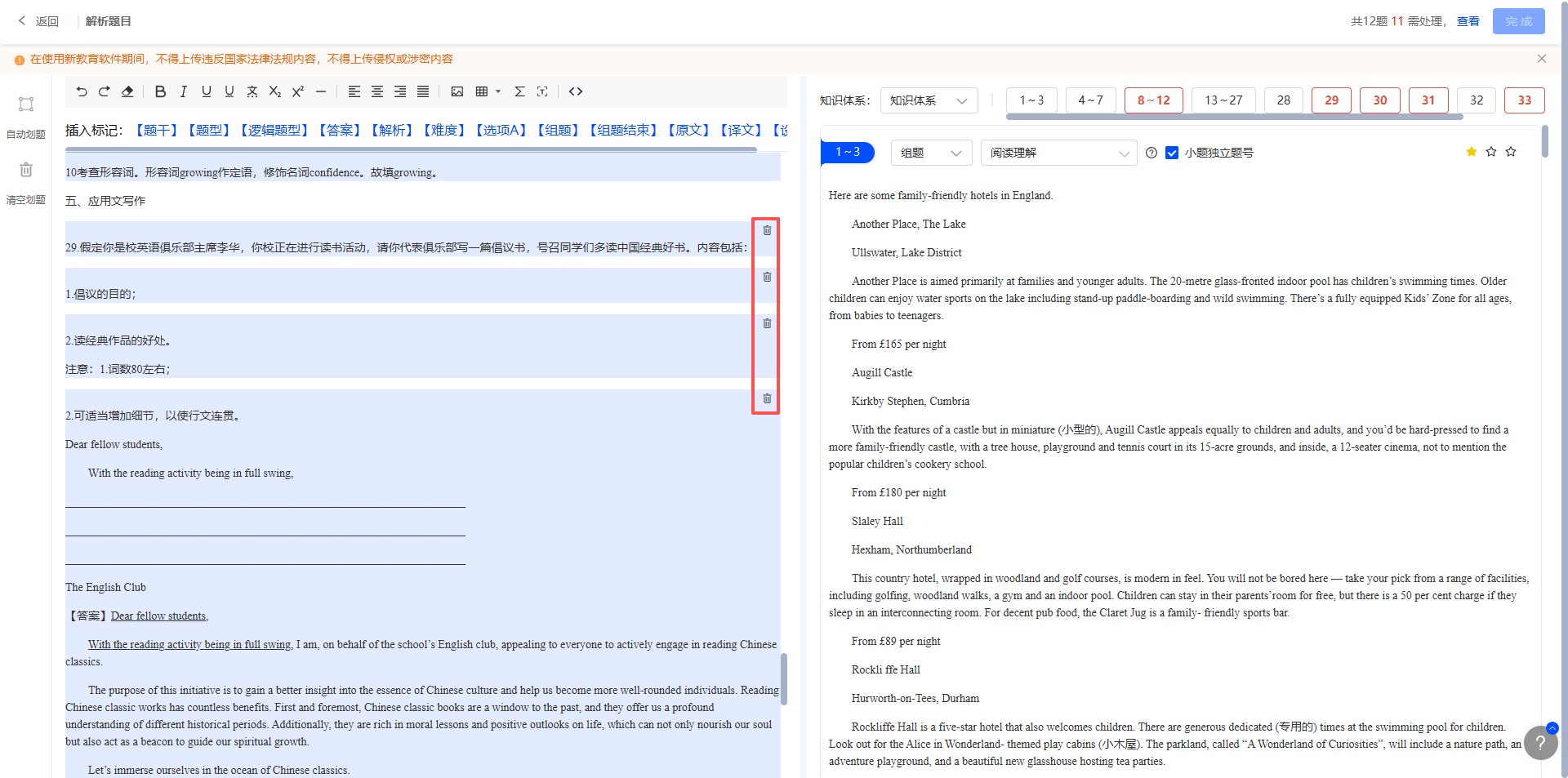The width and height of the screenshot is (1568, 778).
Task: Toggle italic formatting
Action: 184,91
